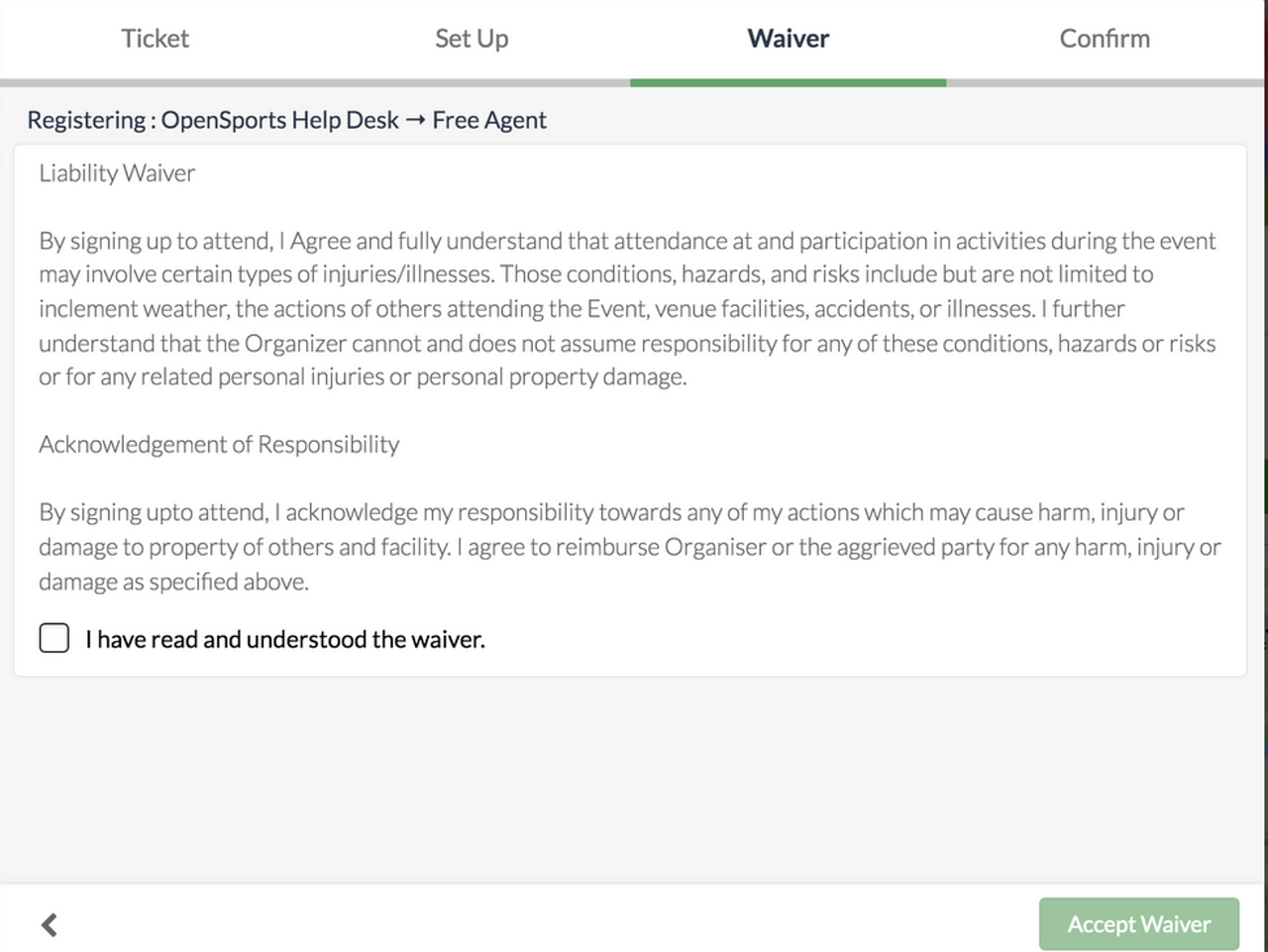Click the Liability Waiver heading
Screen dimensions: 1268x952
(x=117, y=172)
